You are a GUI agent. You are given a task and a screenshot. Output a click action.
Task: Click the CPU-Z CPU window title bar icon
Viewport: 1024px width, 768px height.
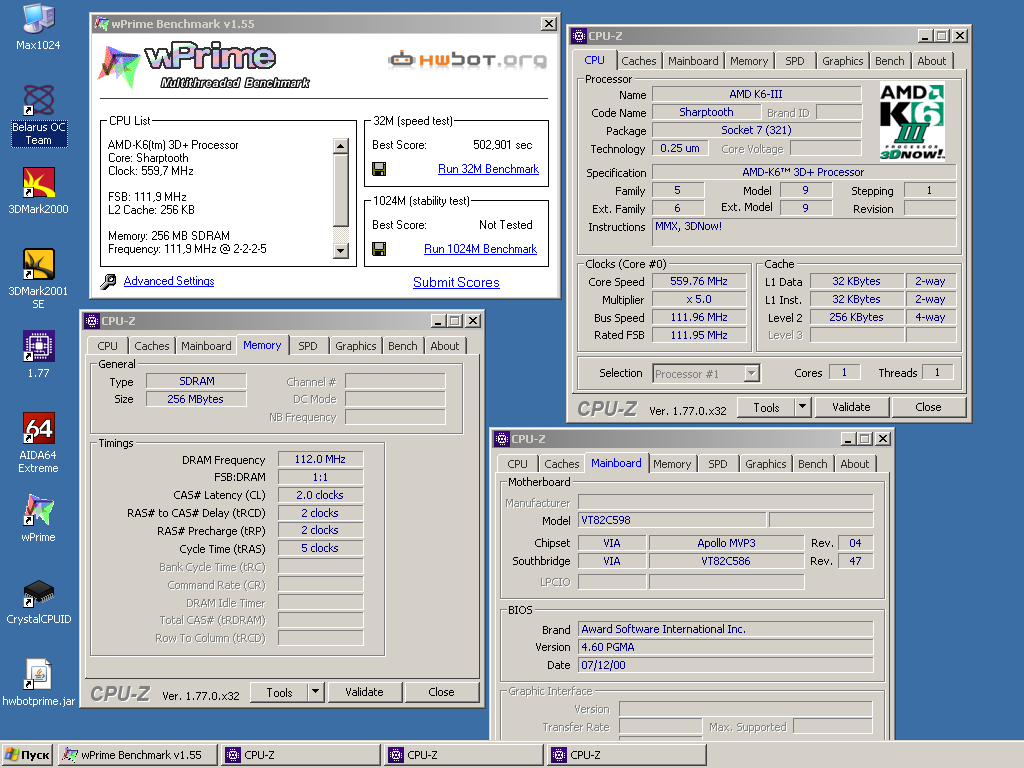[579, 36]
